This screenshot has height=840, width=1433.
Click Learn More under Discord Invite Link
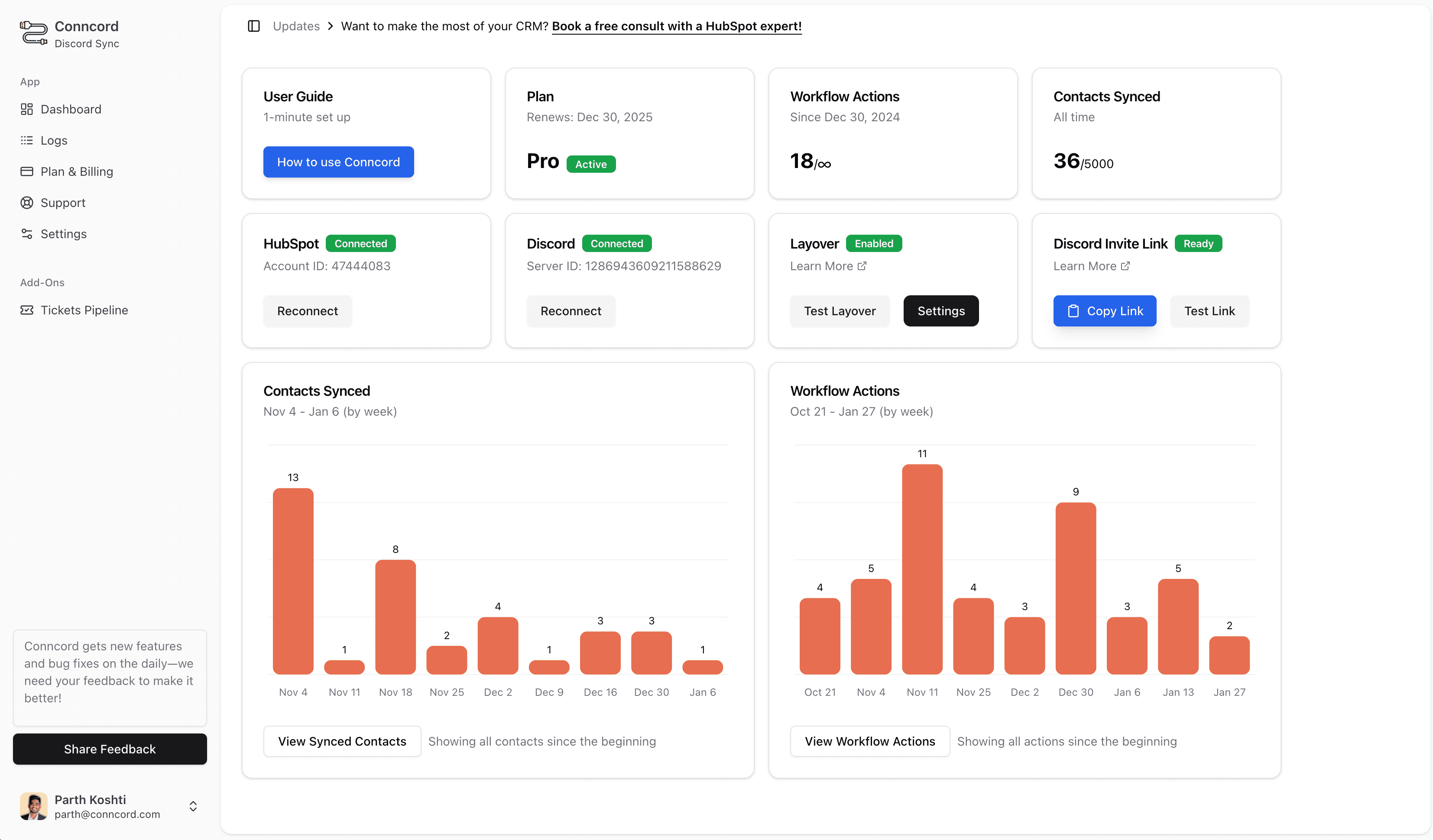[x=1091, y=266]
